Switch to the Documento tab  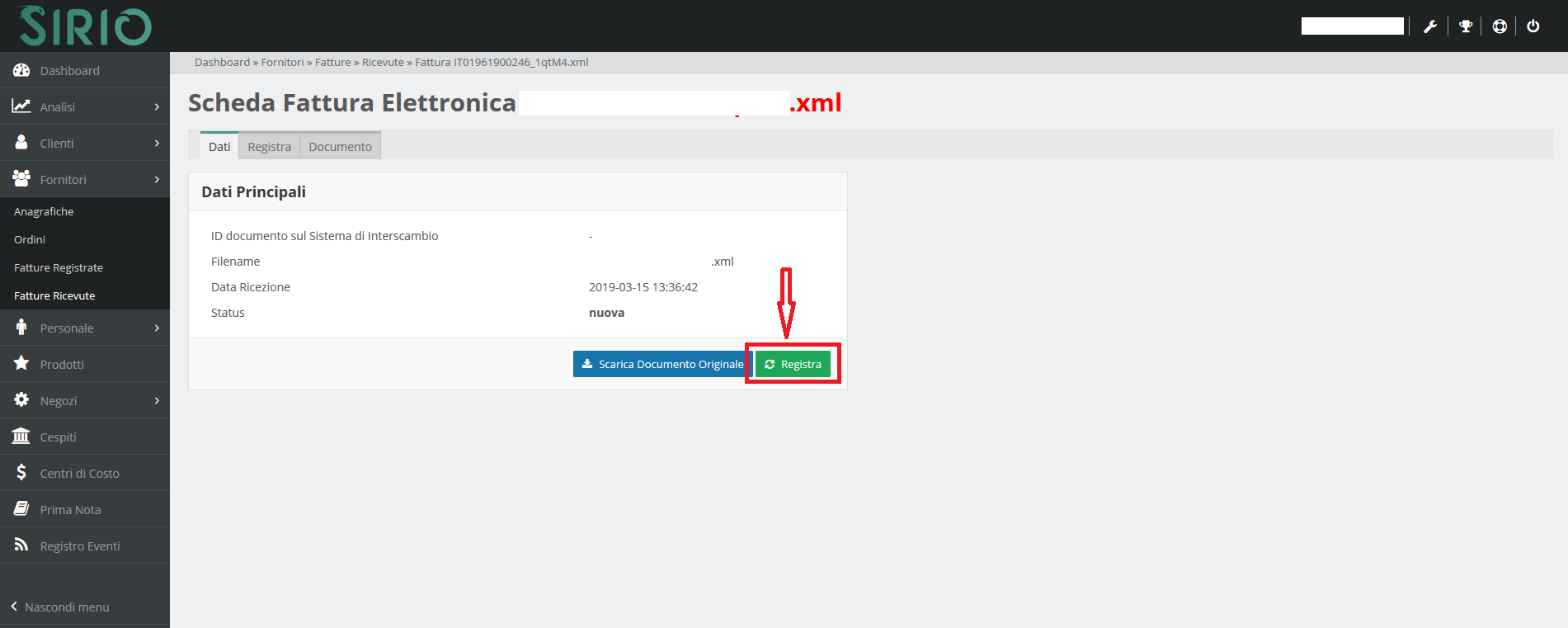[x=340, y=147]
